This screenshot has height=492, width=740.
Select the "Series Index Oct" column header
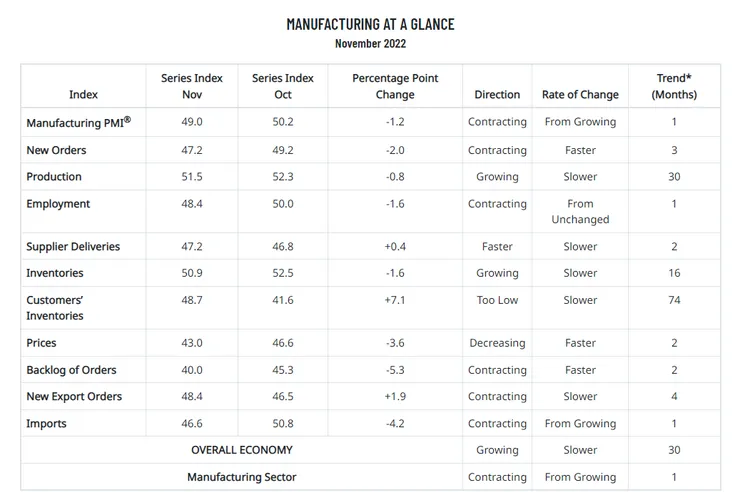(283, 86)
